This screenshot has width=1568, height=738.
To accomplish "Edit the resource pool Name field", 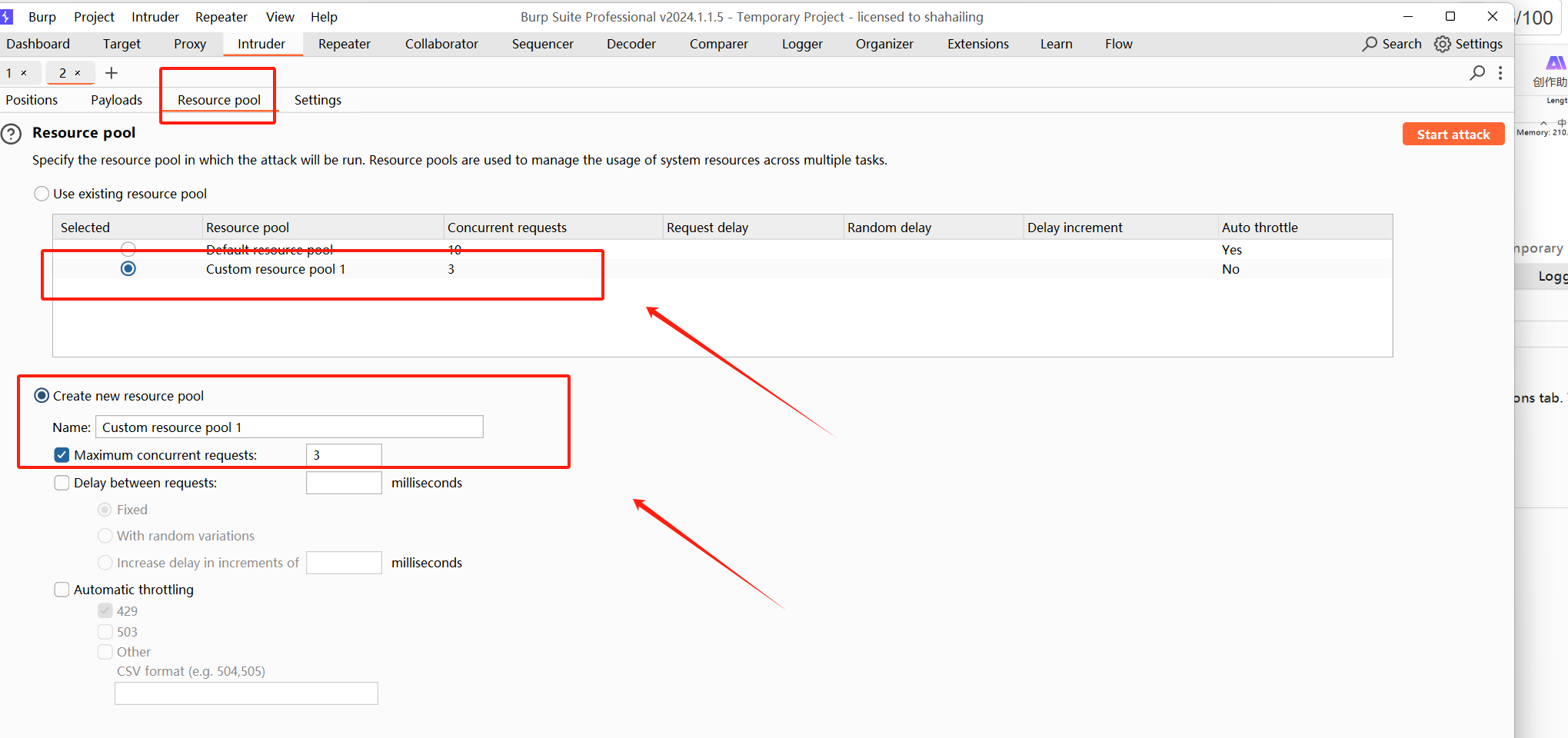I will pyautogui.click(x=289, y=427).
